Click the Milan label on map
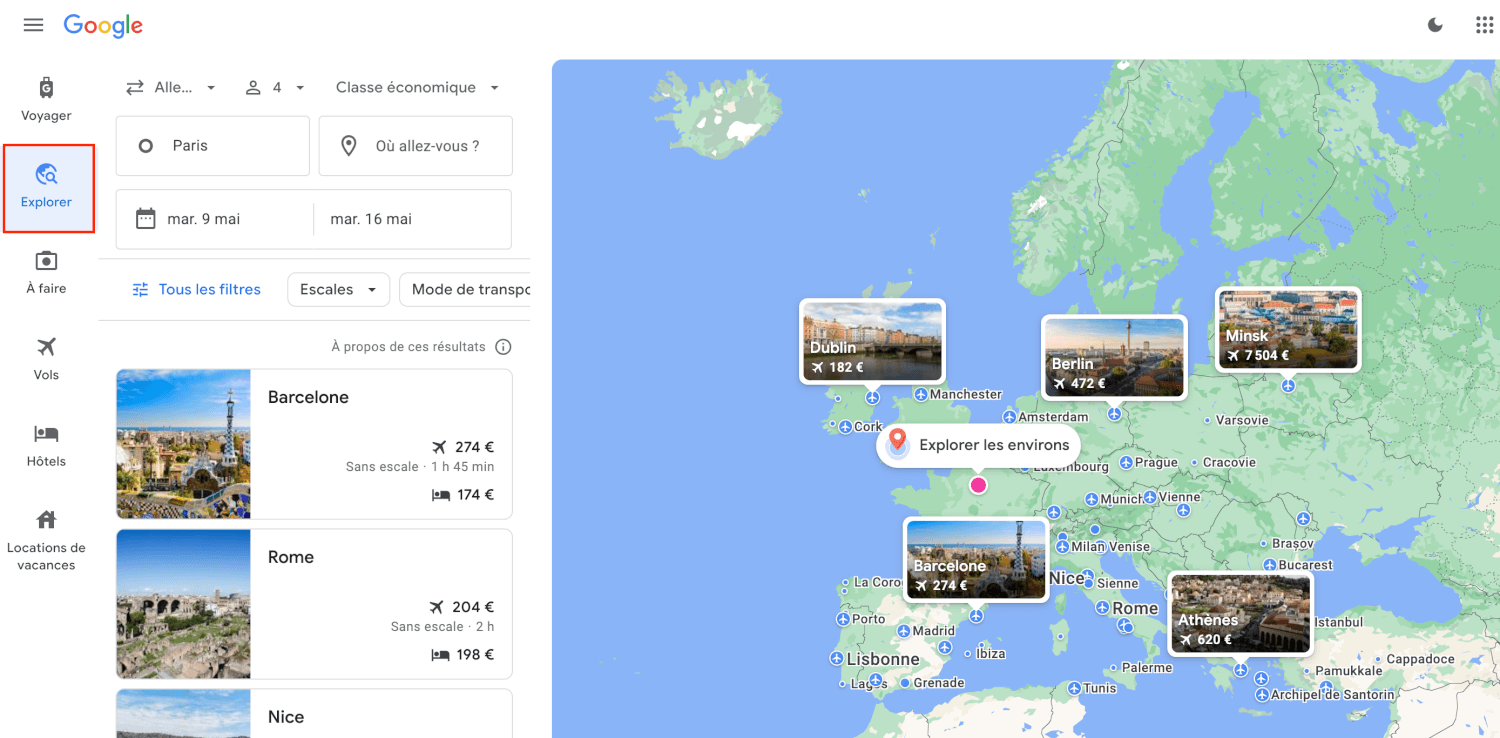Image resolution: width=1500 pixels, height=738 pixels. click(1088, 547)
